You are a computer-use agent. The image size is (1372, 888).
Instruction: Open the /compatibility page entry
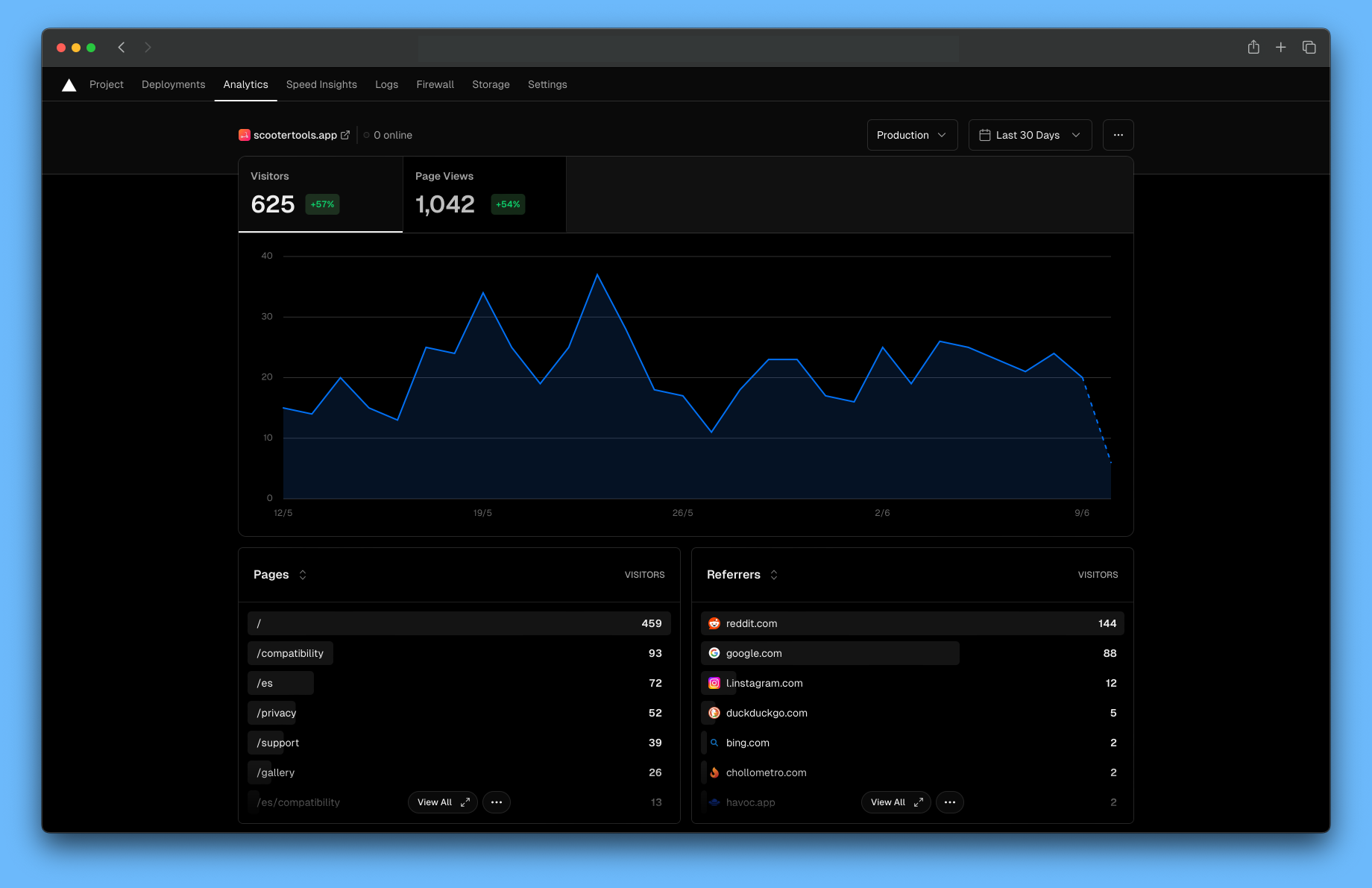(290, 653)
